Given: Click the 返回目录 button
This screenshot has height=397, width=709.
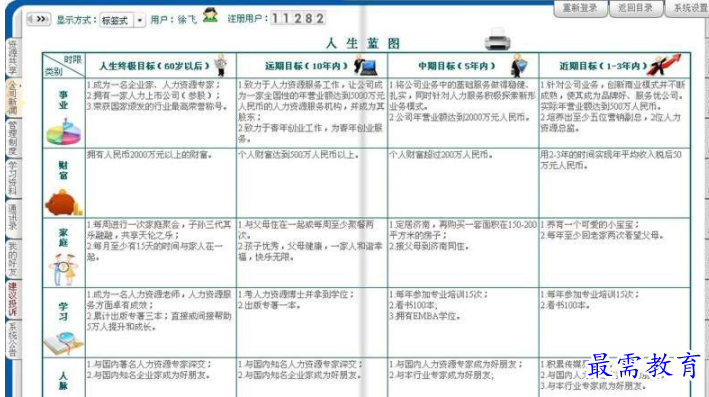Looking at the screenshot, I should click(x=635, y=8).
